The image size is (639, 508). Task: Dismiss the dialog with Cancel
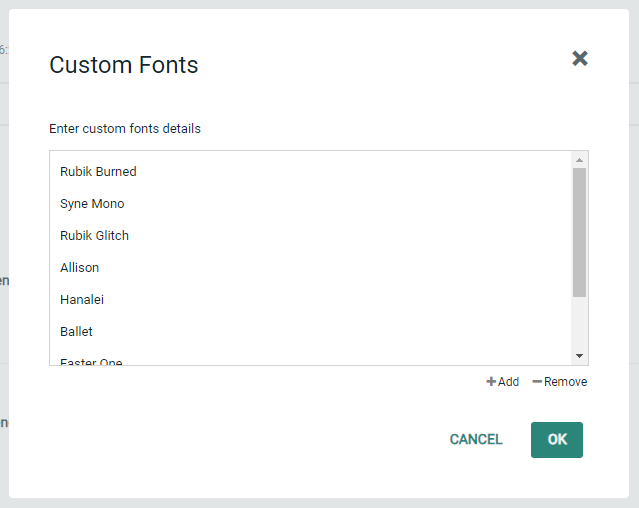pos(476,440)
